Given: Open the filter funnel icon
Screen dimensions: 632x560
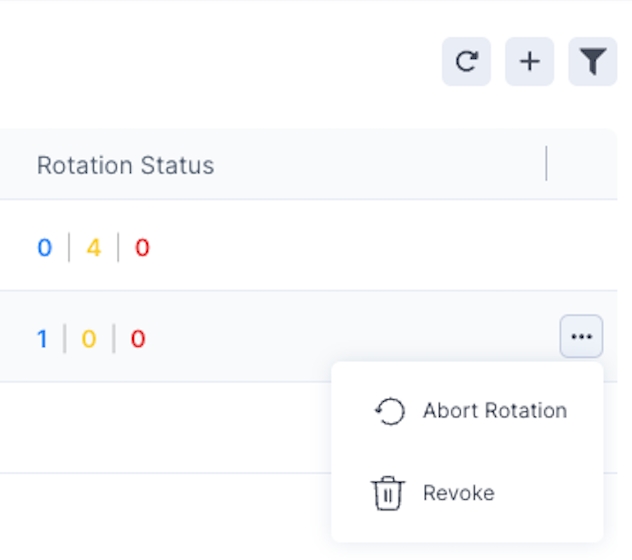Looking at the screenshot, I should coord(593,62).
